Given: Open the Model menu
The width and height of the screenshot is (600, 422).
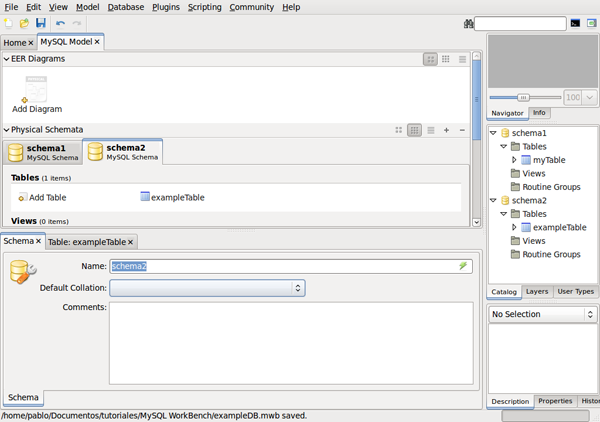Looking at the screenshot, I should pyautogui.click(x=88, y=7).
